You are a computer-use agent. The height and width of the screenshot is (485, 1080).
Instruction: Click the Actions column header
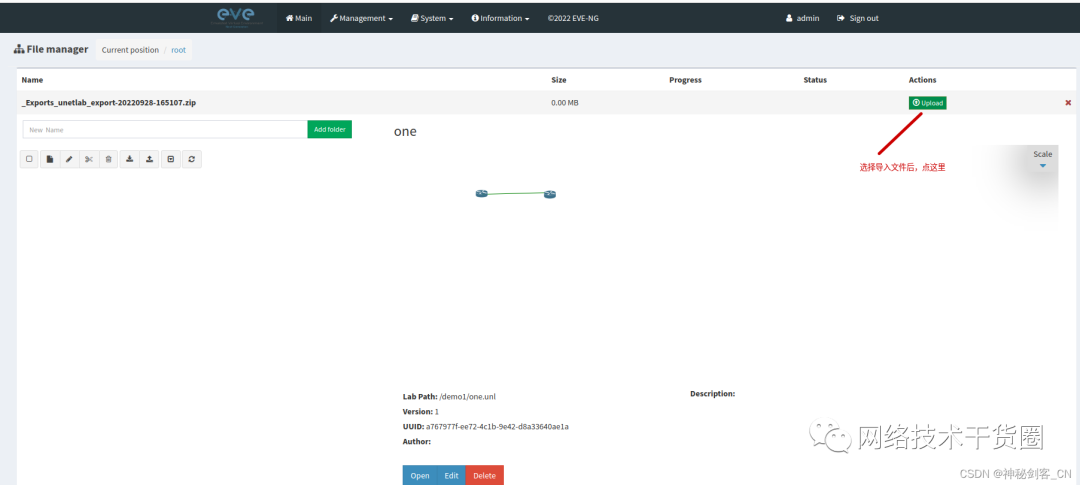pos(922,80)
